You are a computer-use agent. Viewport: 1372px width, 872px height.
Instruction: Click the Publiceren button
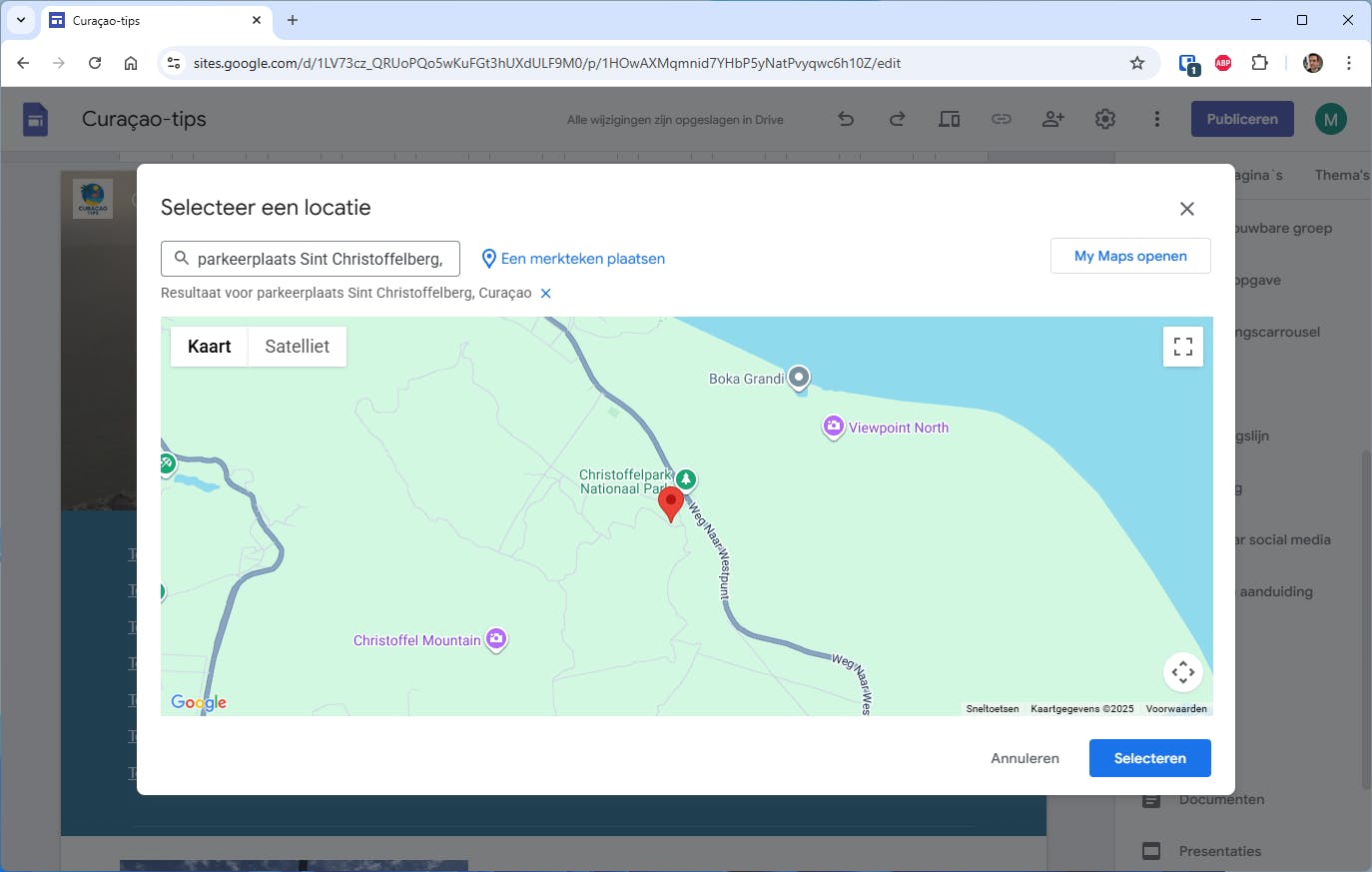[1242, 119]
